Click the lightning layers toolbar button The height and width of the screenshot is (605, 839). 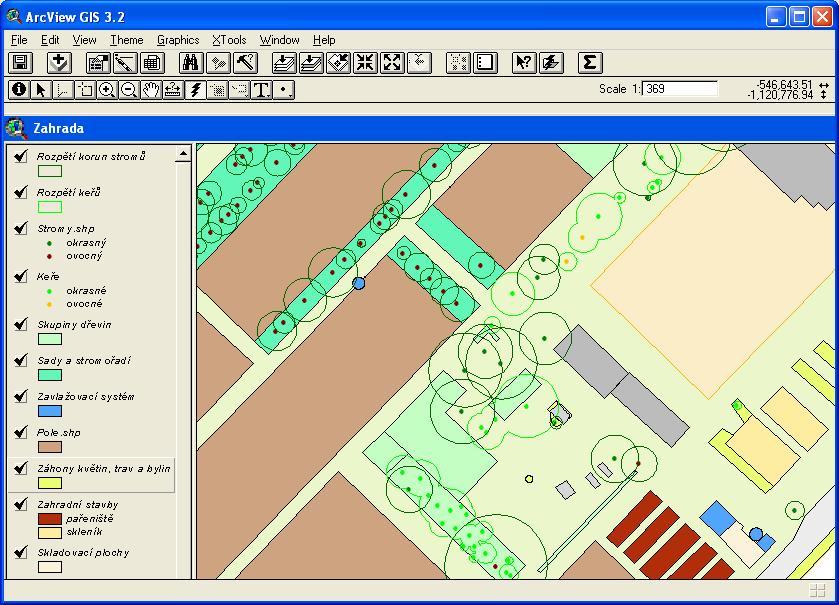tap(551, 63)
